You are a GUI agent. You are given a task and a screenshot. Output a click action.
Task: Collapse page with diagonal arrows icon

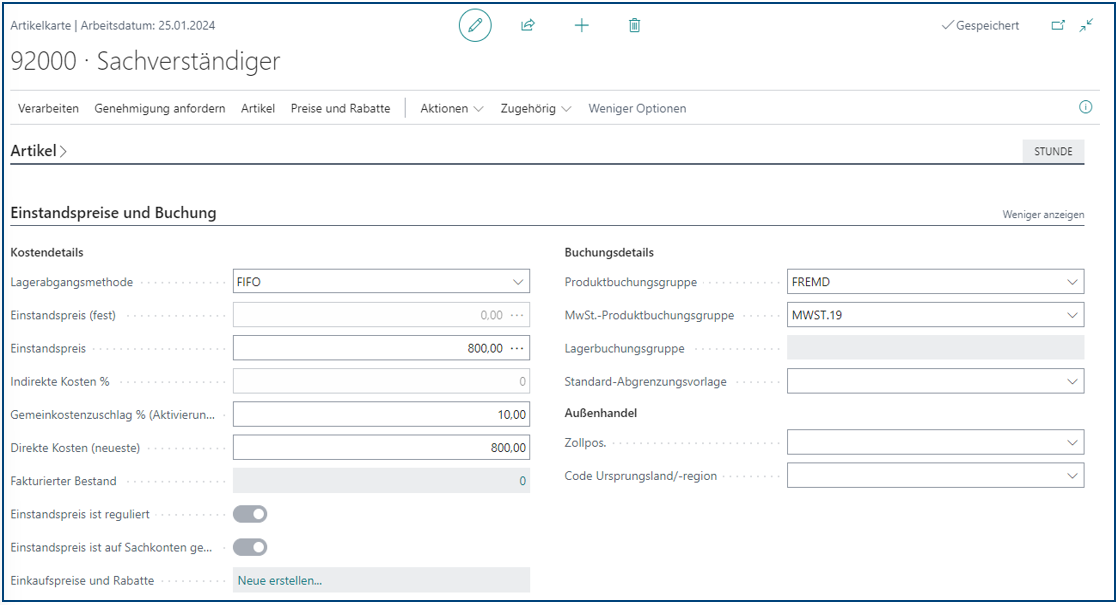(x=1086, y=25)
